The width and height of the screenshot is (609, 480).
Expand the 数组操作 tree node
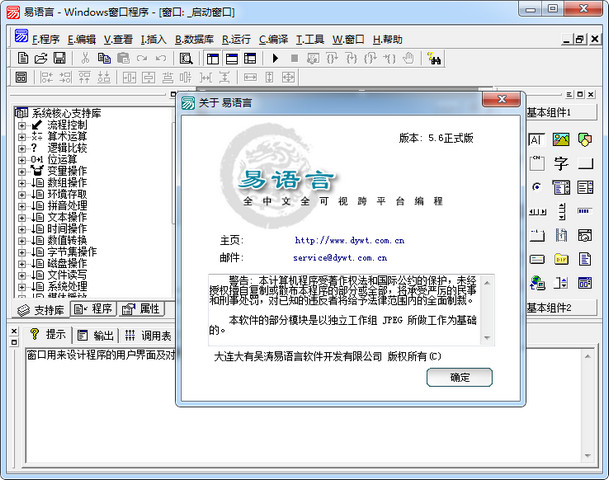(22, 183)
